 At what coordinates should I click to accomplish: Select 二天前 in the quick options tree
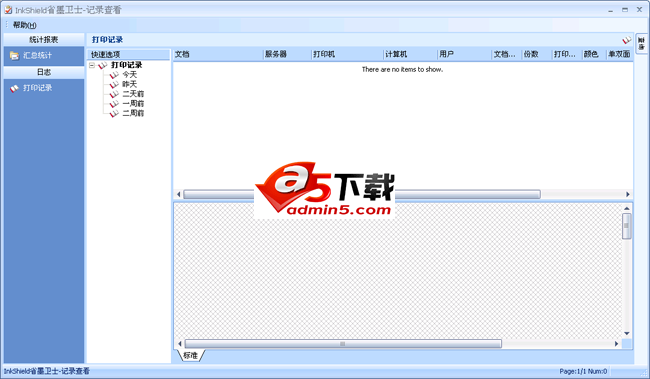coord(133,94)
